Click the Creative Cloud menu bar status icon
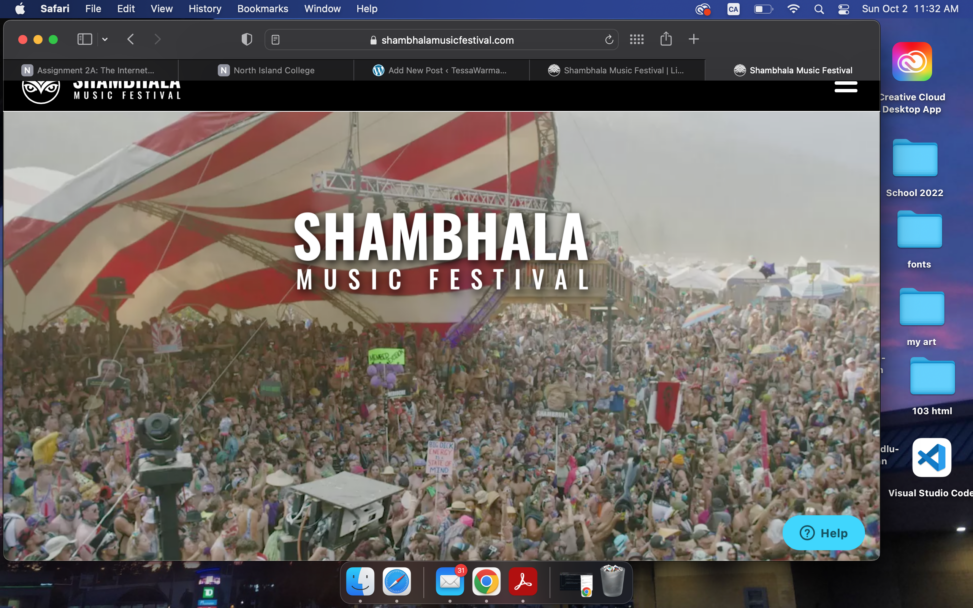This screenshot has width=973, height=608. tap(702, 9)
